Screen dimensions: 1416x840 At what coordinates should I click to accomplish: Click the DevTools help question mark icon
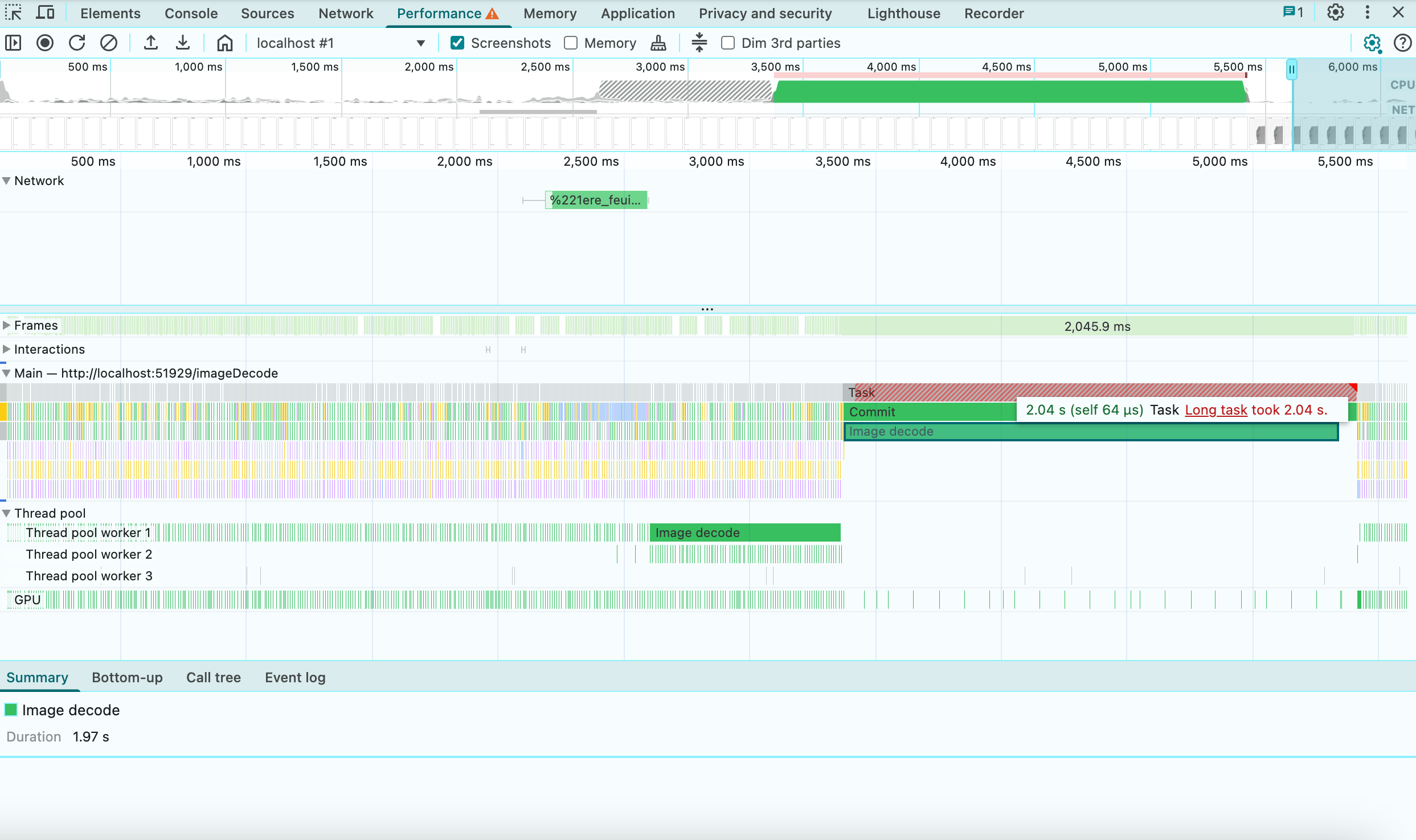coord(1402,43)
